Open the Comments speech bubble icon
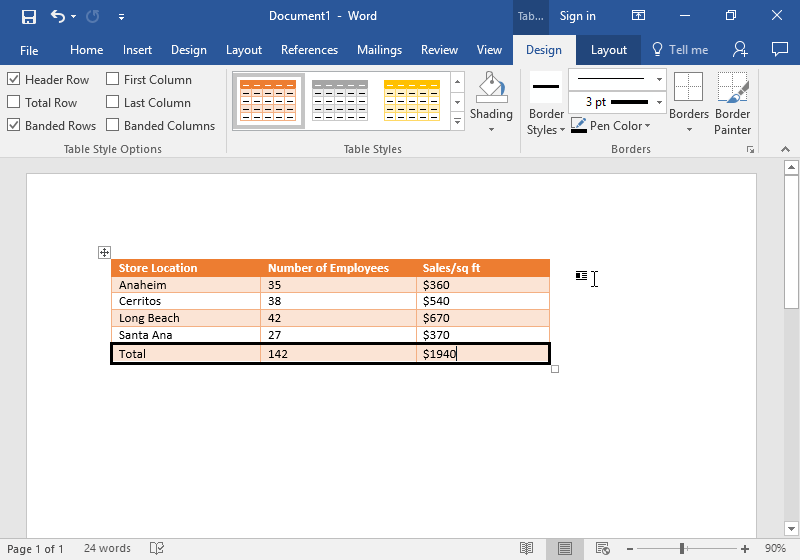 (x=780, y=49)
